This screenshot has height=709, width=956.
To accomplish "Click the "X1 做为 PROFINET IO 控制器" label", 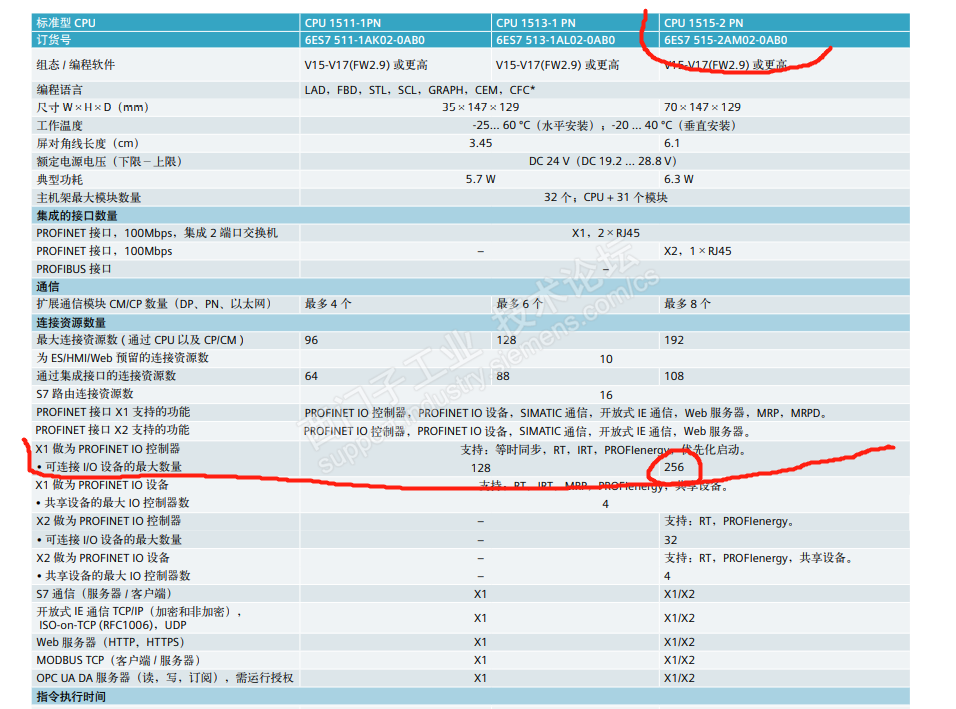I will tap(108, 449).
